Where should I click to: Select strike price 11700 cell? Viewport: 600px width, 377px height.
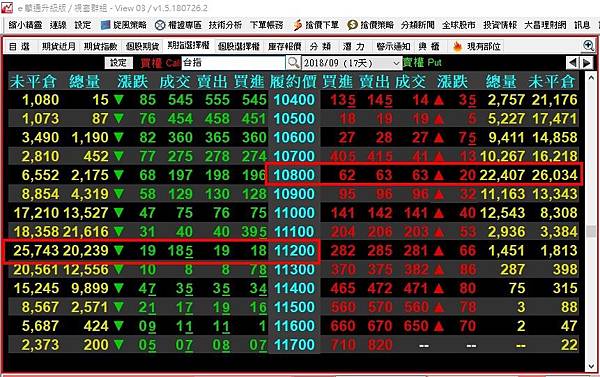pos(294,344)
